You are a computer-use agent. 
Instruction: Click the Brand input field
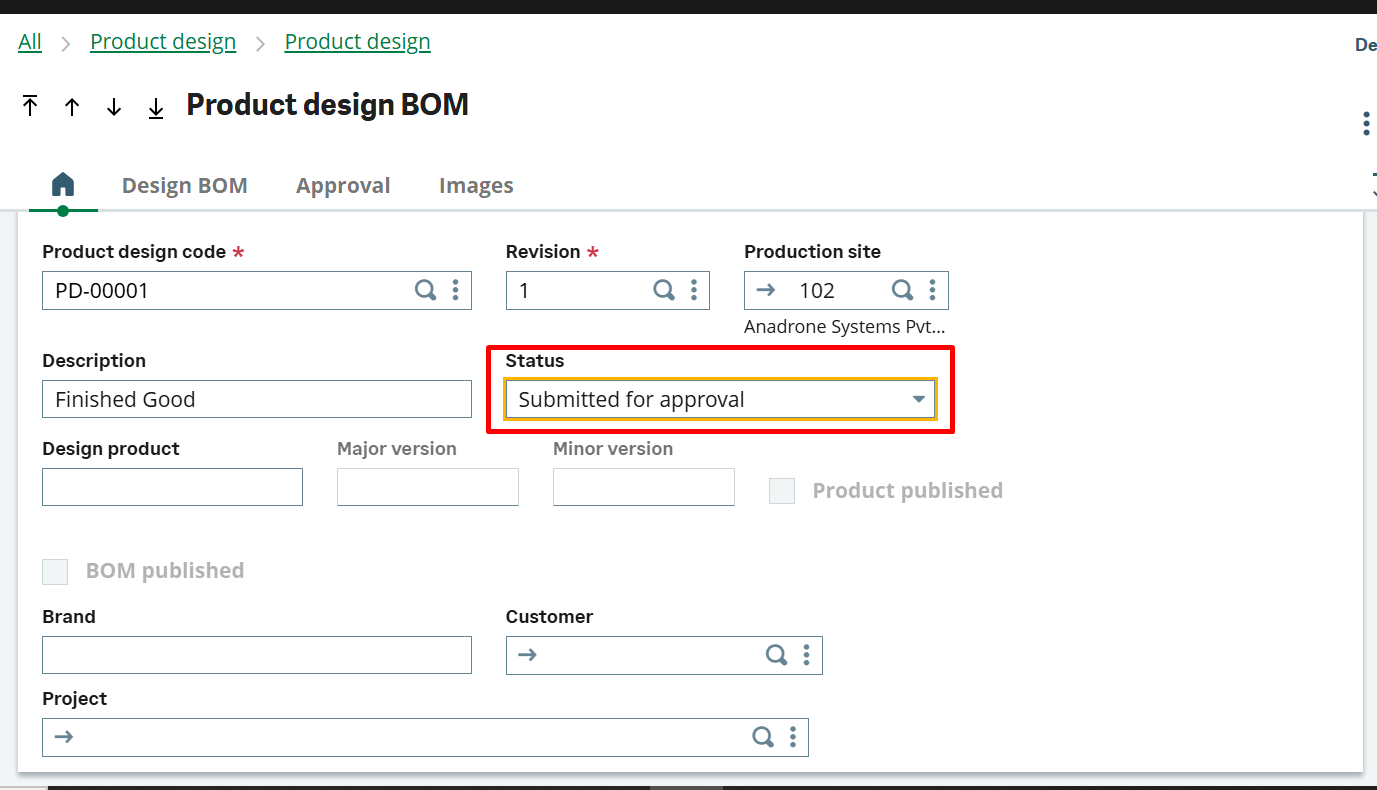[x=257, y=655]
